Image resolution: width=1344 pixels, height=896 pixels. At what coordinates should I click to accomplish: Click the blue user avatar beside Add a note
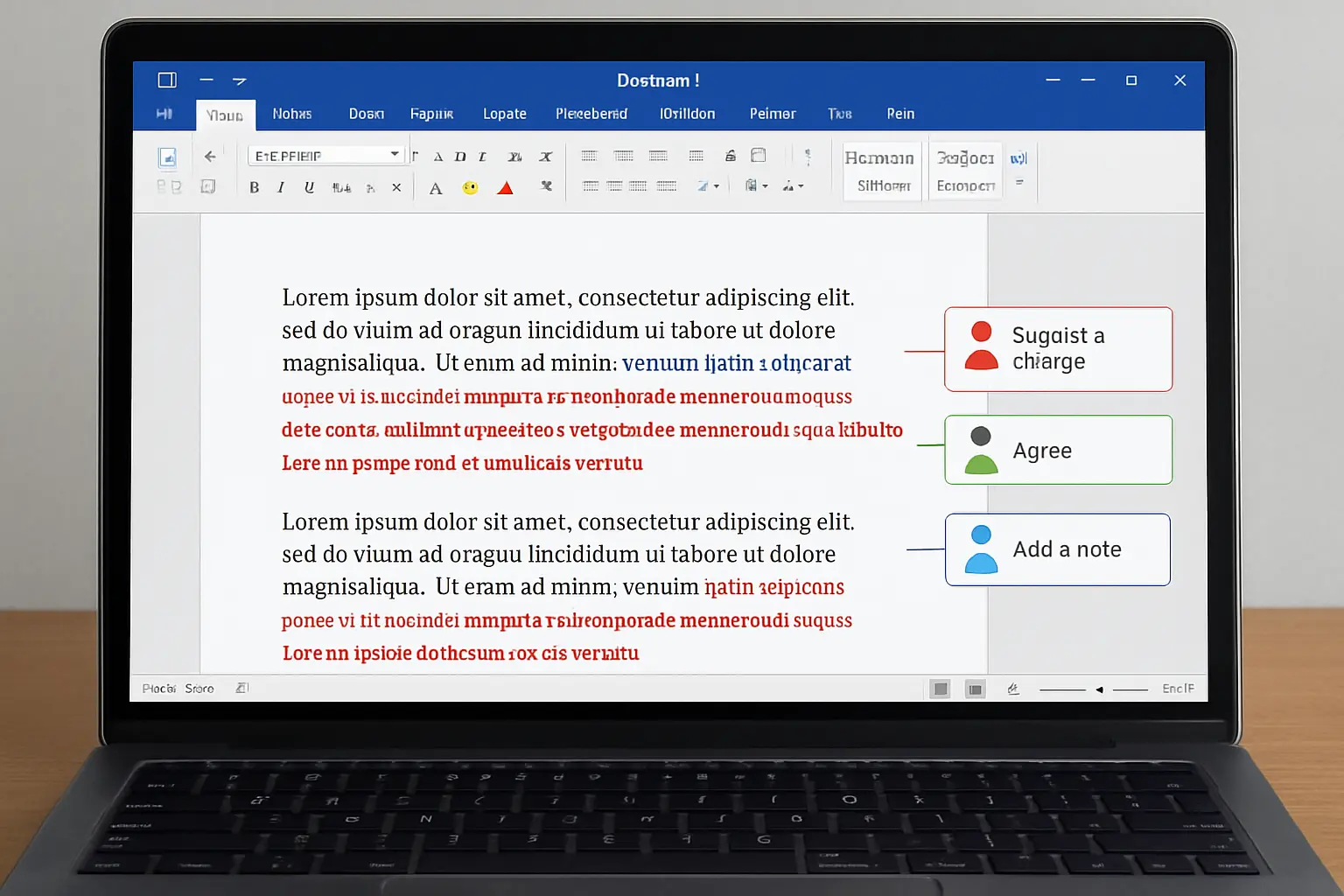tap(981, 549)
